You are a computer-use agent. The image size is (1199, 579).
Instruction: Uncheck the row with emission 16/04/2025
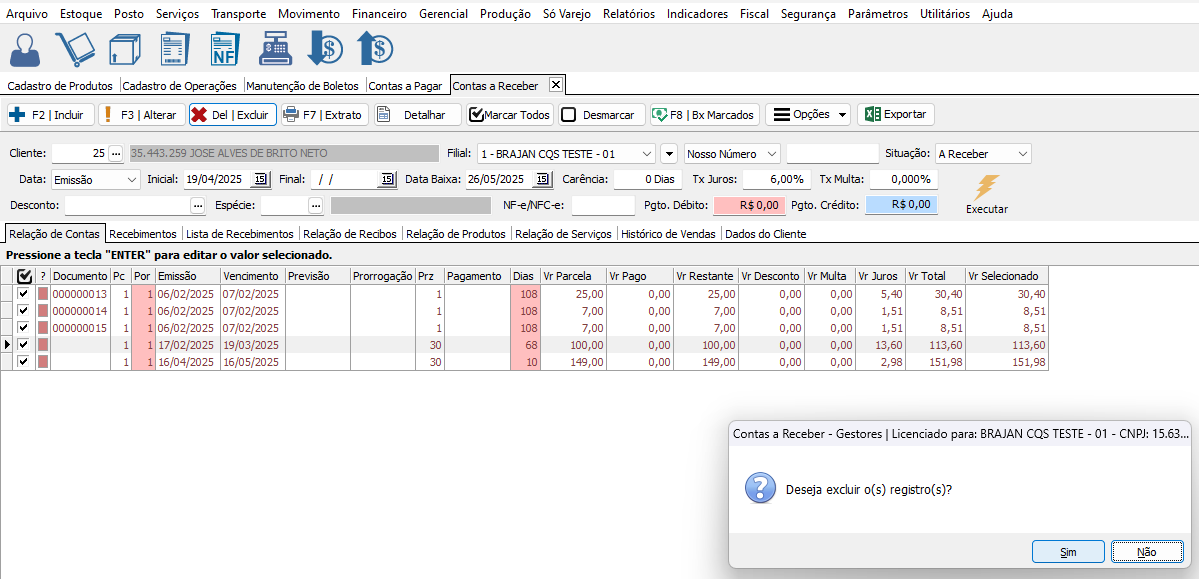25,362
